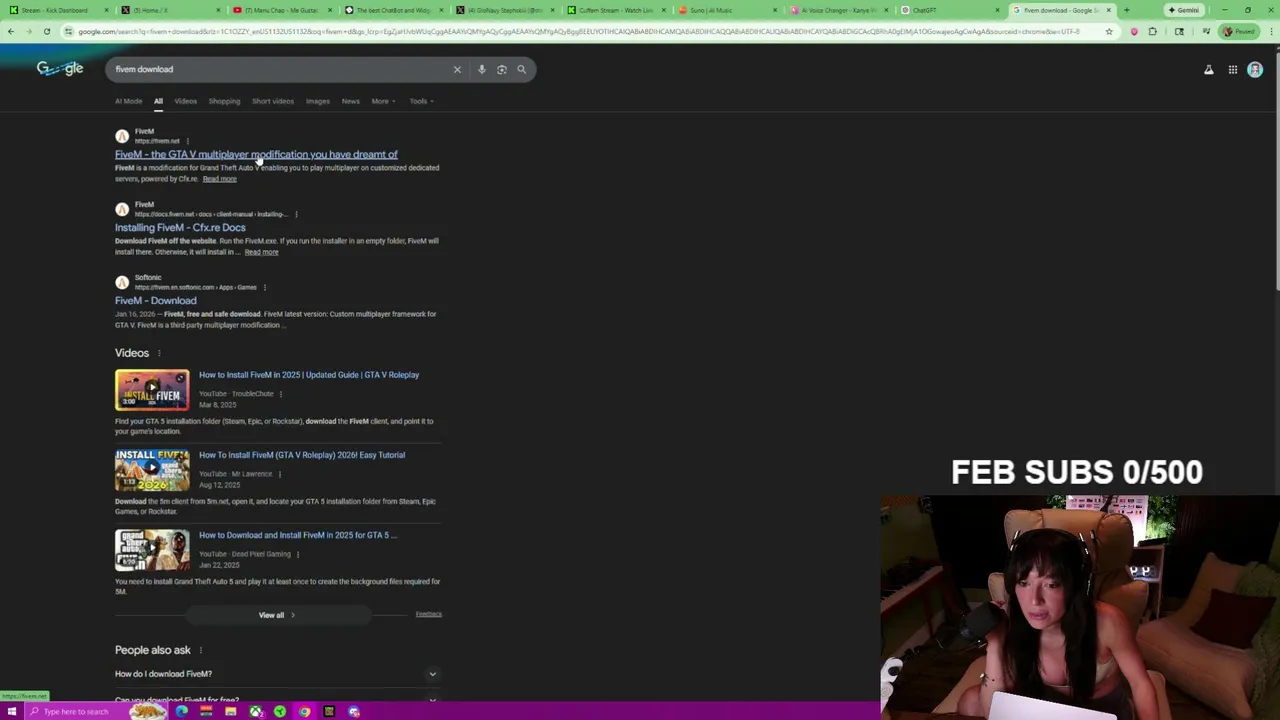This screenshot has height=720, width=1280.
Task: Start voice search with the microphone icon
Action: (481, 69)
